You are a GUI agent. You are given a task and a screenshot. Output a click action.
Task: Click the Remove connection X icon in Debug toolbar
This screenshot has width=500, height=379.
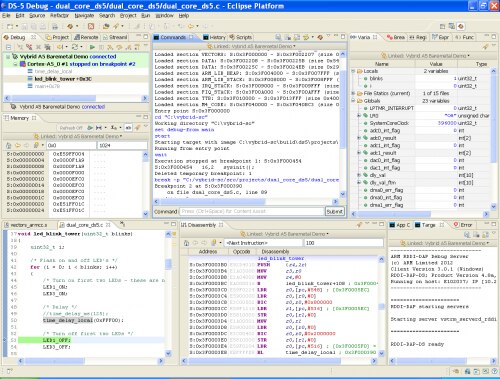(38, 47)
